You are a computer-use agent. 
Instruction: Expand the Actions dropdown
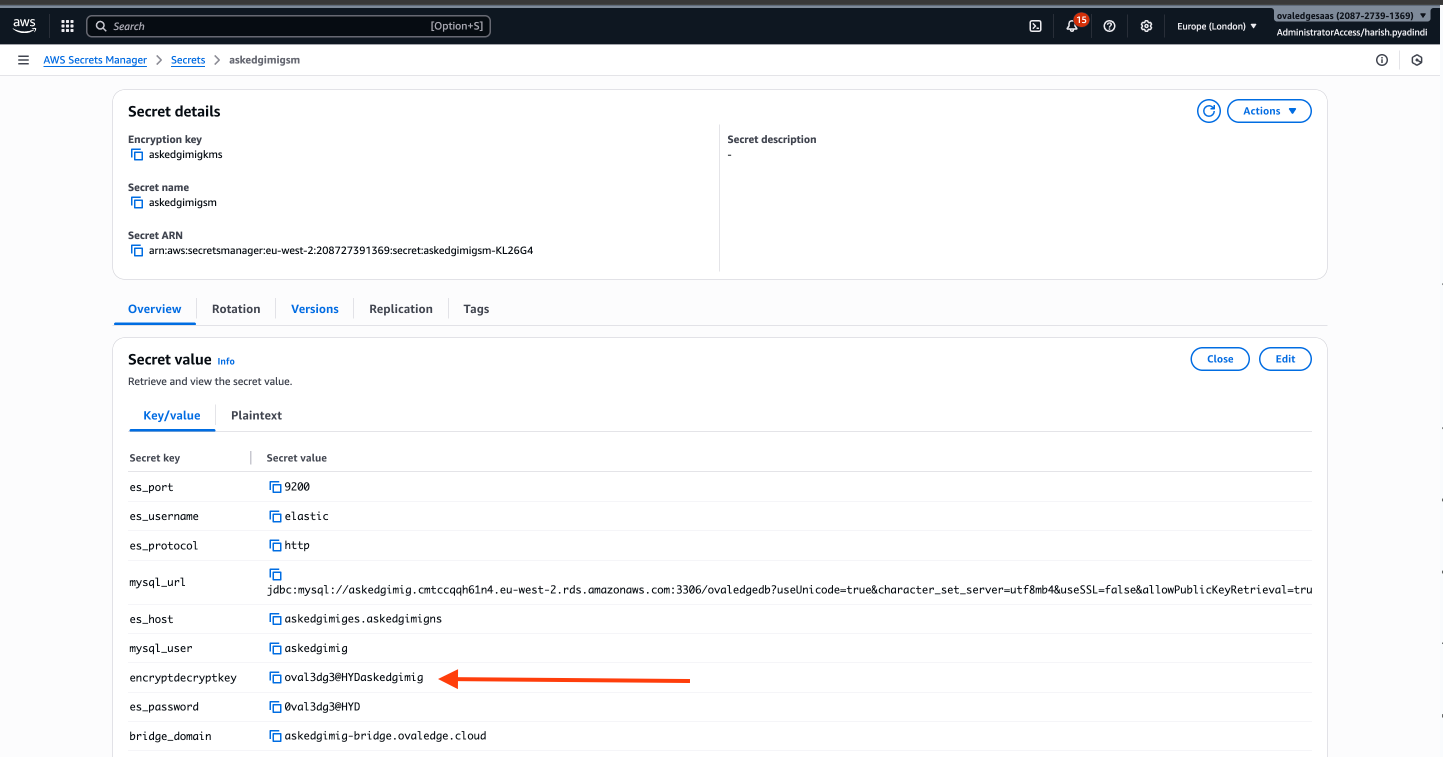[1269, 111]
